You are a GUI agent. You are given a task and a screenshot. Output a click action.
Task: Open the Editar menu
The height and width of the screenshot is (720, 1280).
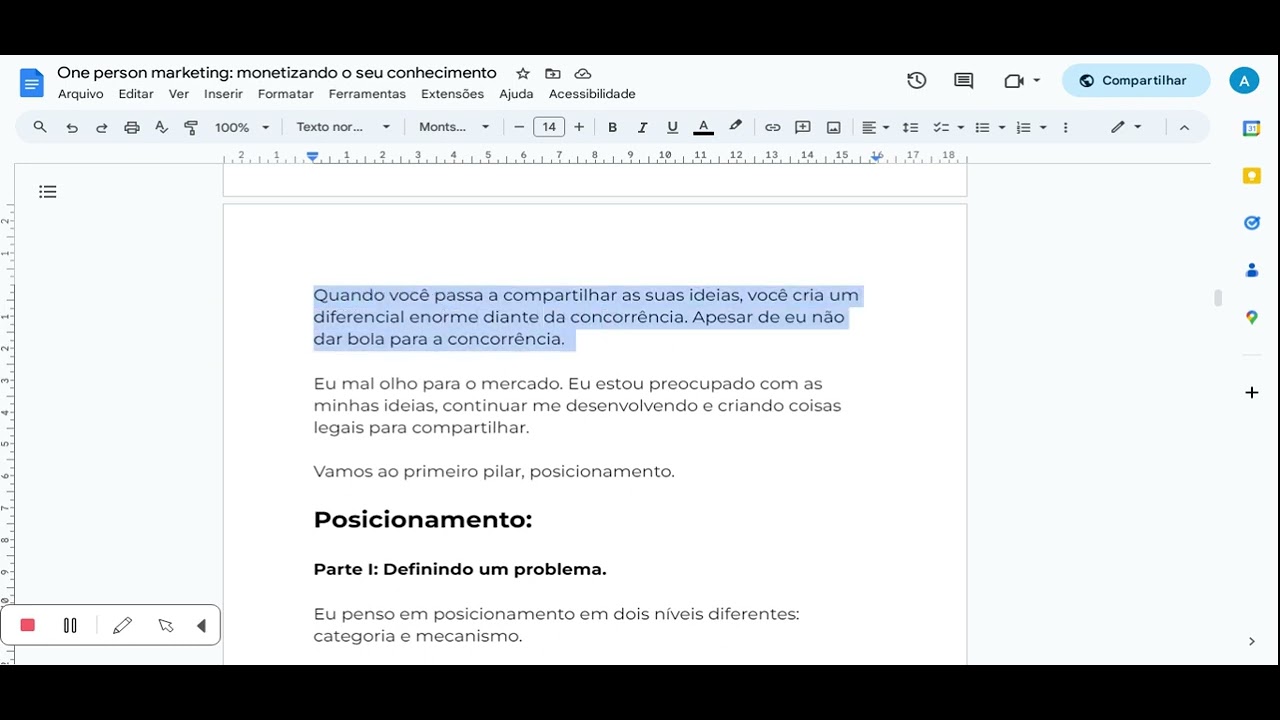(x=136, y=94)
